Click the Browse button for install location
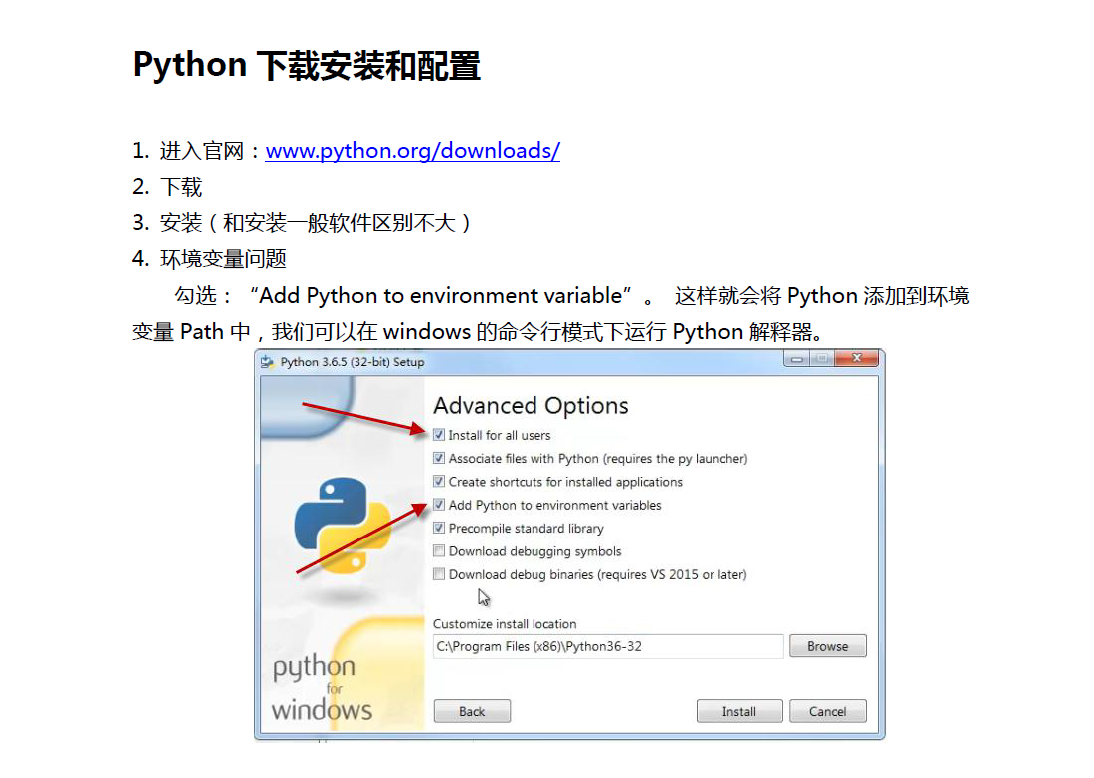The height and width of the screenshot is (778, 1094). coord(827,646)
